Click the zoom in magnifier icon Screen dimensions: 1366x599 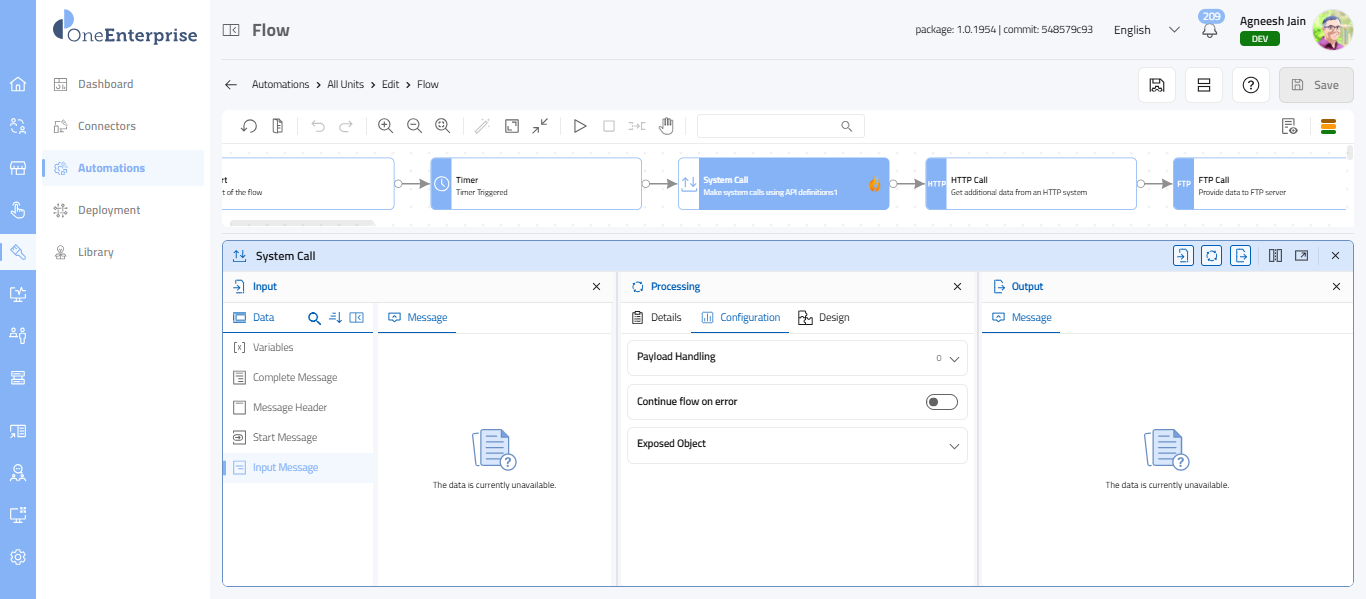pos(385,126)
